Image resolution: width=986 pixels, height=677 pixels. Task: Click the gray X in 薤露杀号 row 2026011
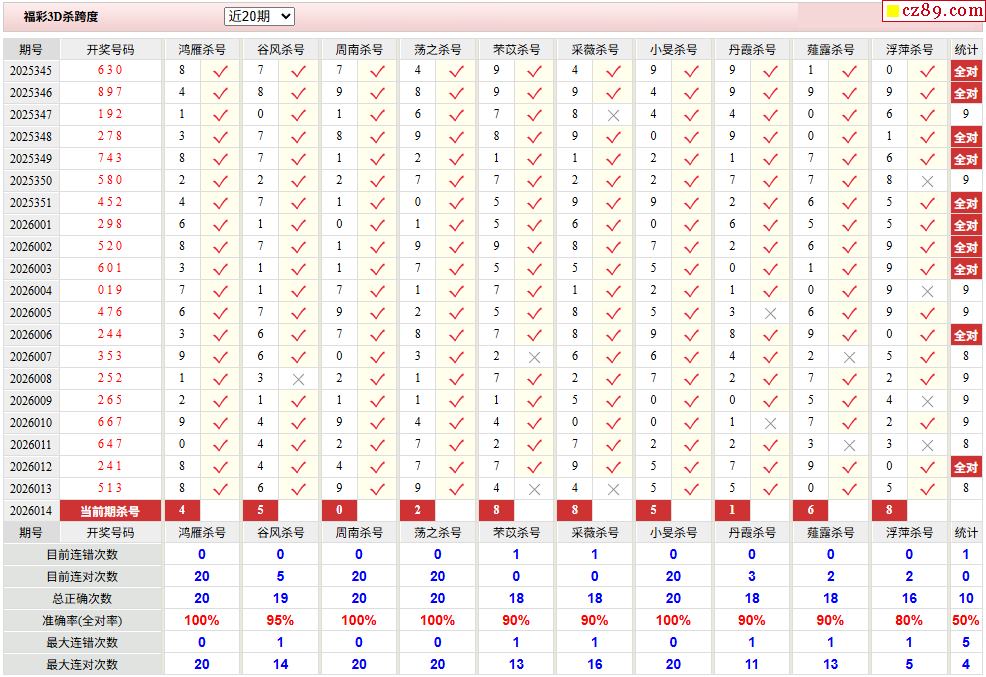click(x=849, y=445)
